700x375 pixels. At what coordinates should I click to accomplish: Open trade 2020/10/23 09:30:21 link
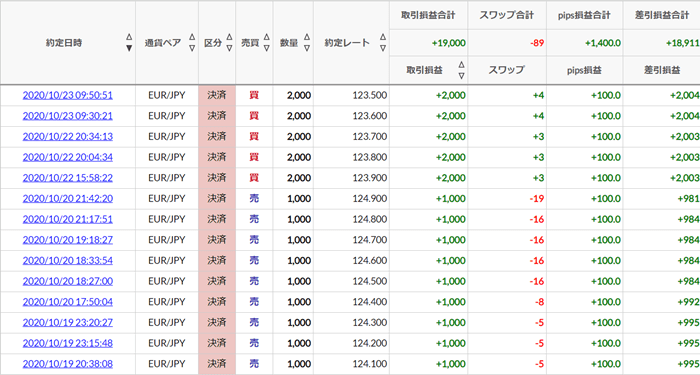point(68,116)
